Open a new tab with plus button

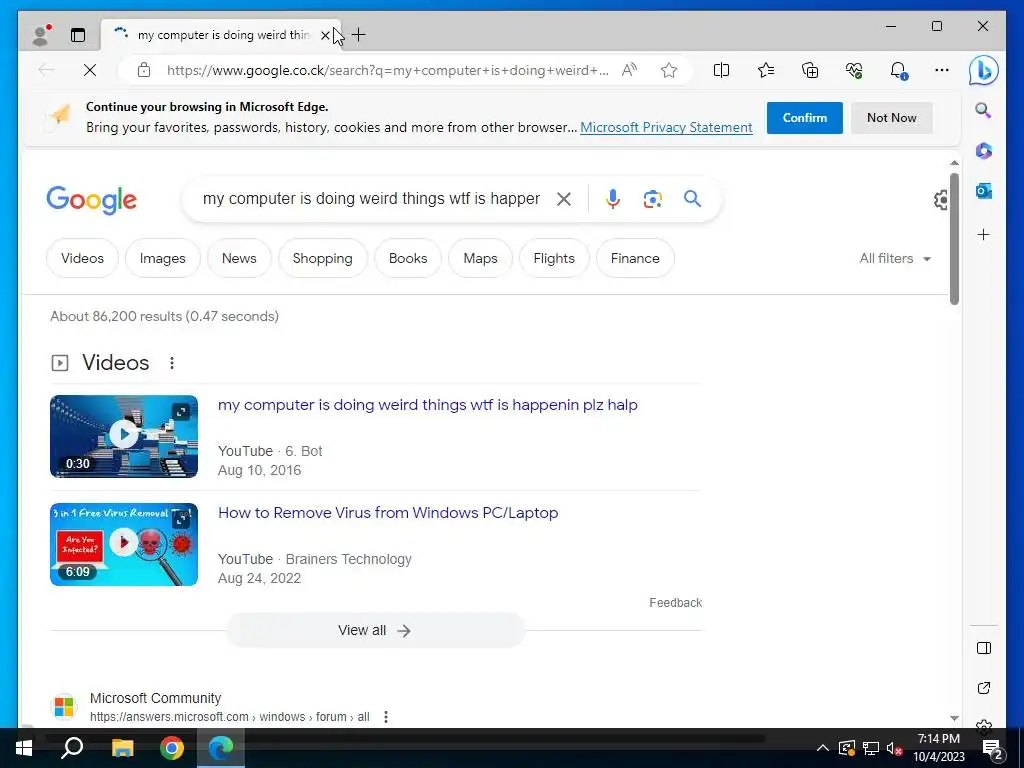[x=359, y=35]
